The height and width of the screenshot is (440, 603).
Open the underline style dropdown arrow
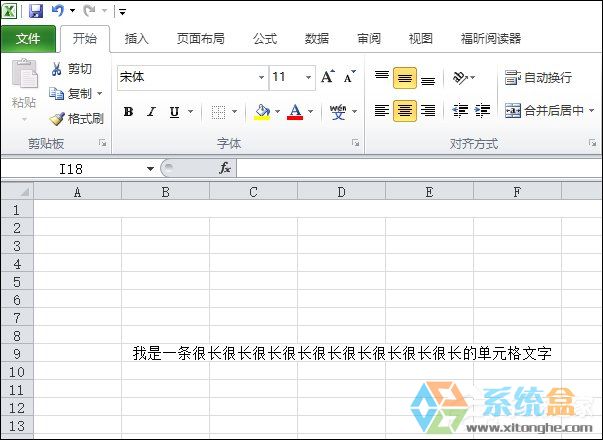pyautogui.click(x=190, y=112)
